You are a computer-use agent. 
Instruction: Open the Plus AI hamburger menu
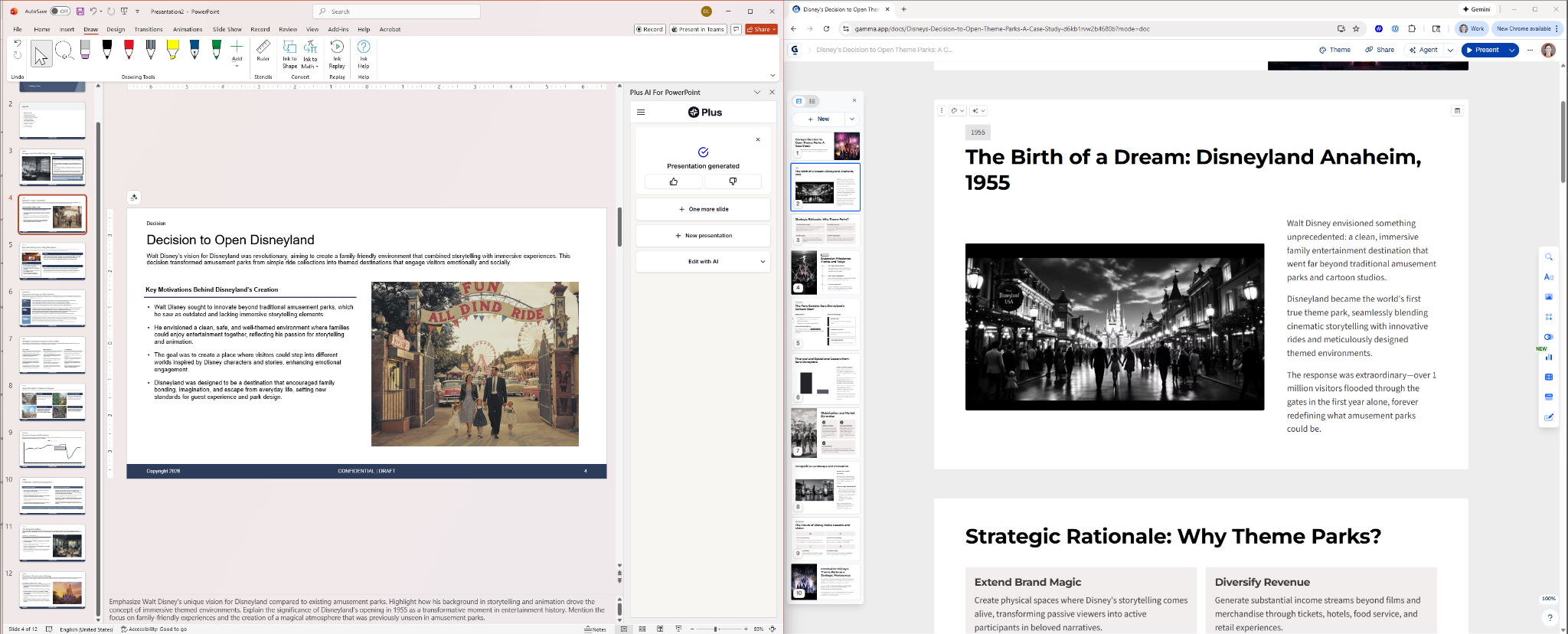[x=641, y=113]
